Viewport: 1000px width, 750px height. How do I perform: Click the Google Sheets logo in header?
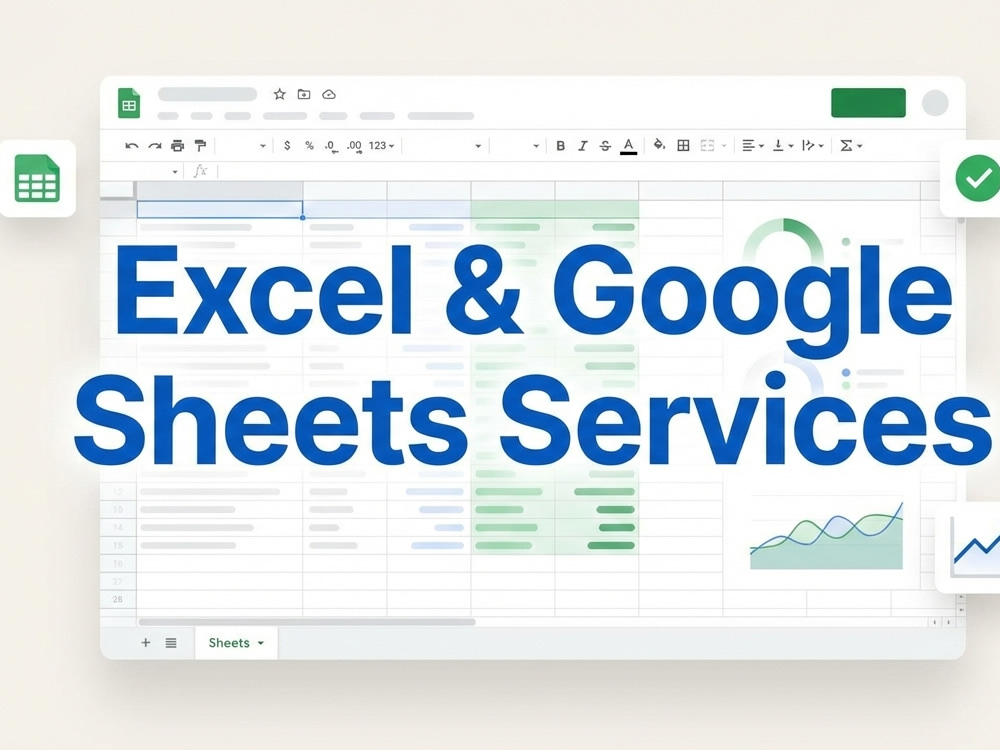(129, 103)
